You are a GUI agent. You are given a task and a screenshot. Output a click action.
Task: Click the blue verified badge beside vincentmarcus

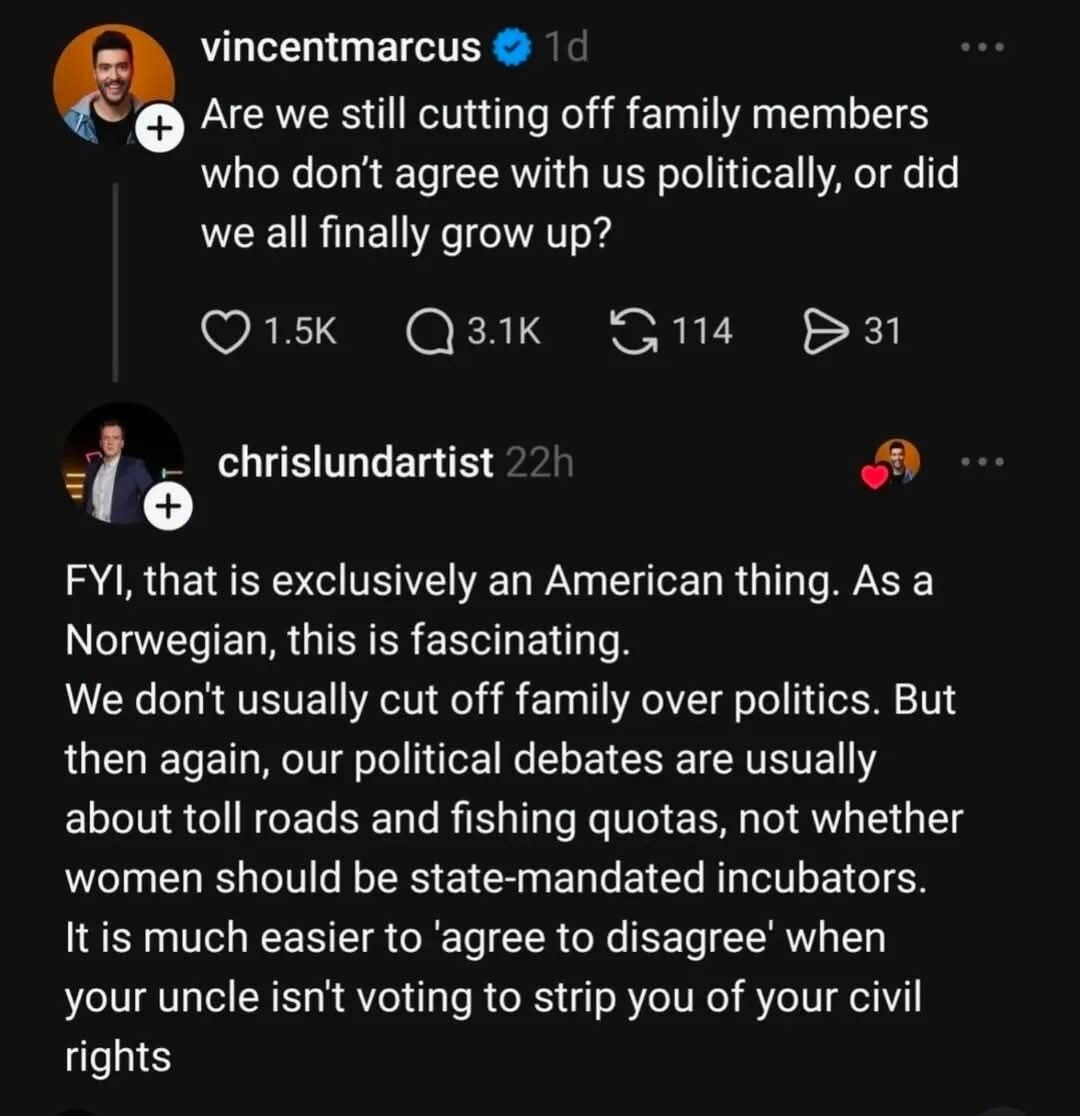click(514, 48)
